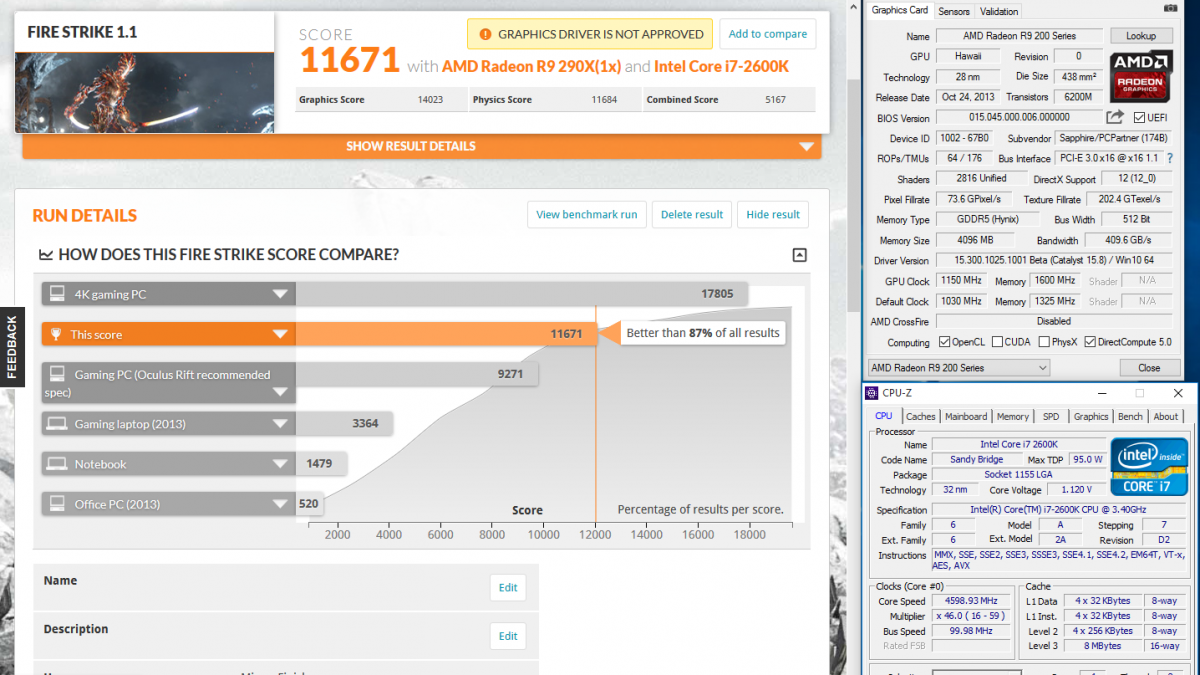
Task: Expand the Gaming PC (Oculus Rift) row arrow
Action: point(280,392)
